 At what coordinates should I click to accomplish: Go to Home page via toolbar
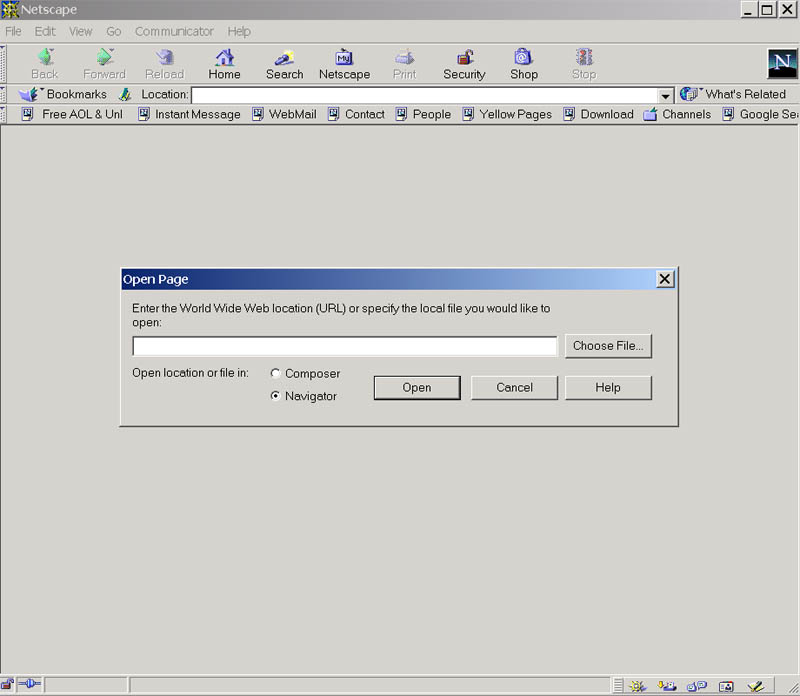(x=224, y=64)
